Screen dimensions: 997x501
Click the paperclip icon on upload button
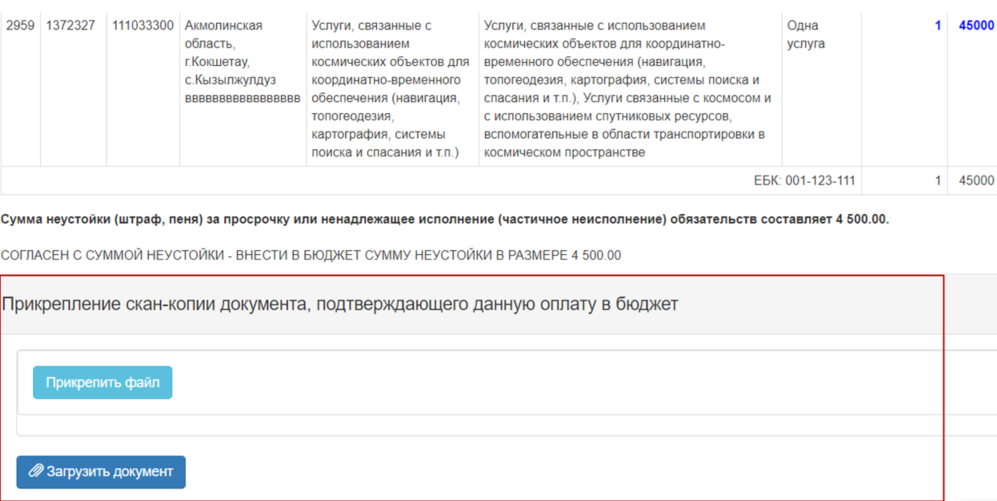[x=36, y=472]
